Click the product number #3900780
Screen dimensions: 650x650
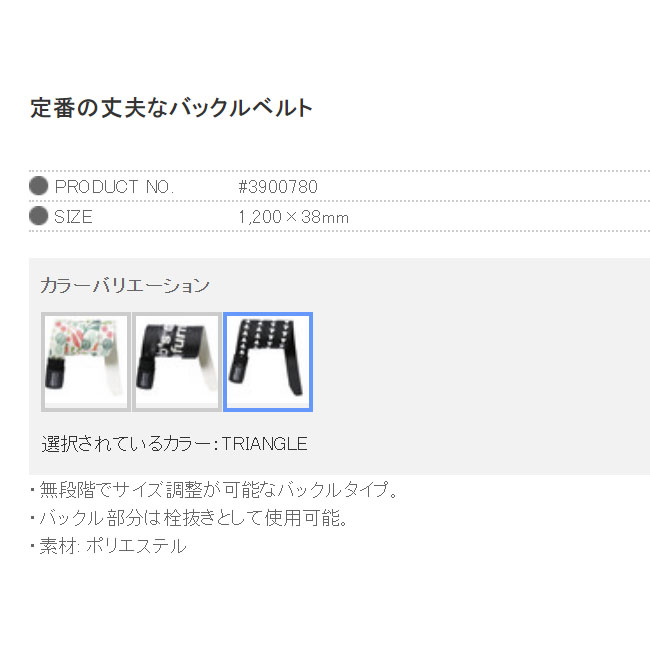278,187
